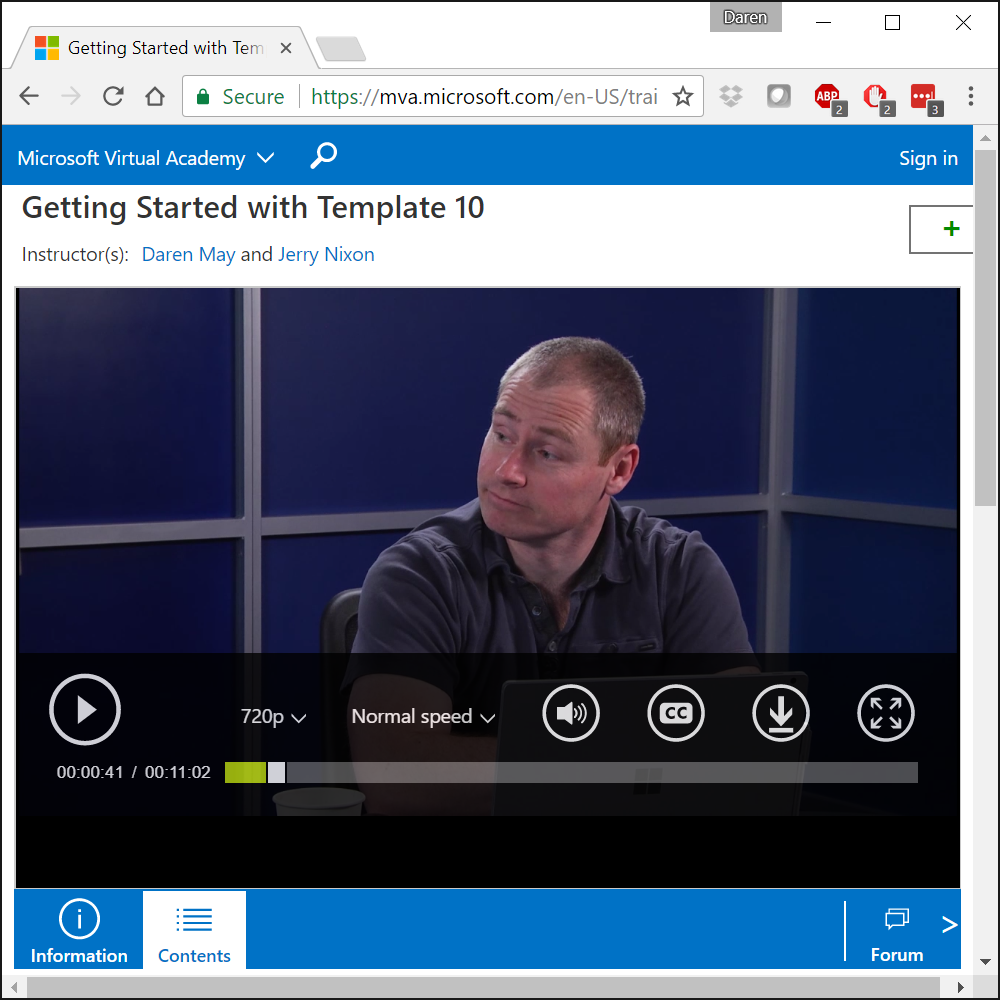The height and width of the screenshot is (1000, 1000).
Task: View the Secure site information
Action: pos(240,96)
